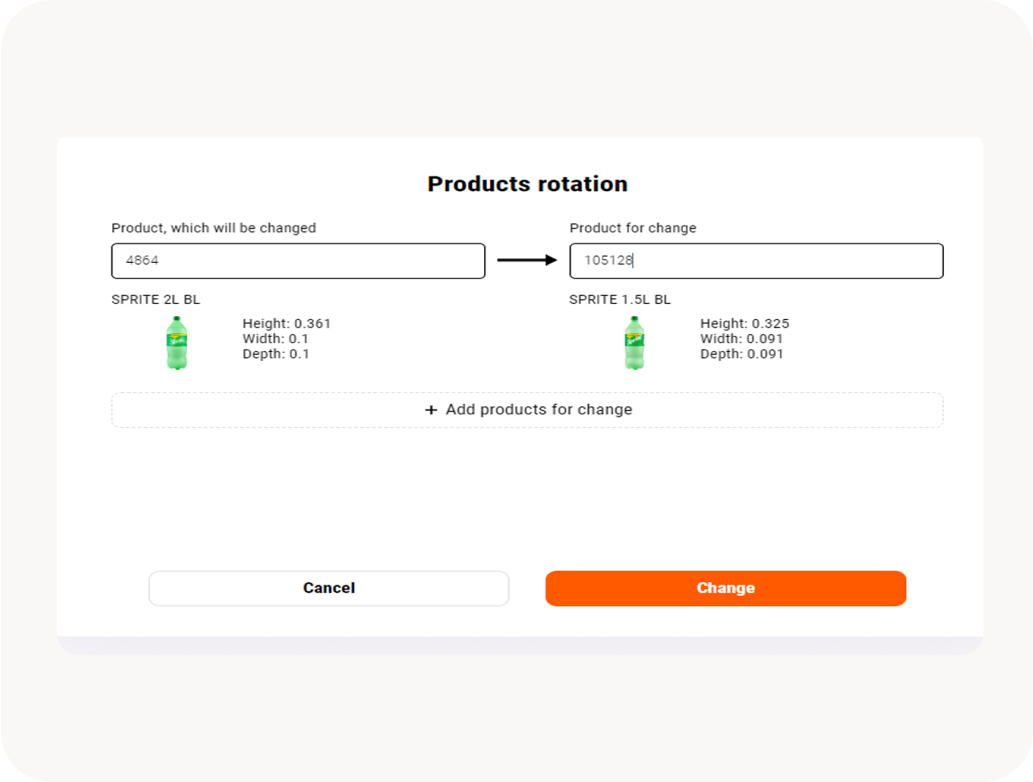Click the Depth: 0.091 text
Image resolution: width=1033 pixels, height=782 pixels.
point(741,354)
